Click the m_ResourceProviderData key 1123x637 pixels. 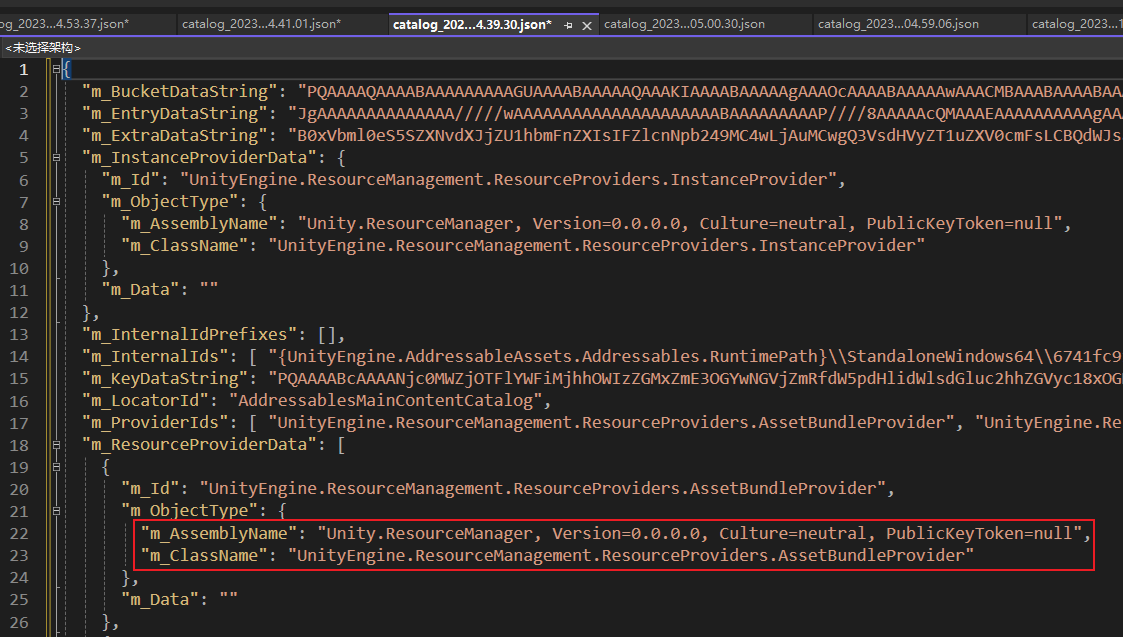click(199, 444)
